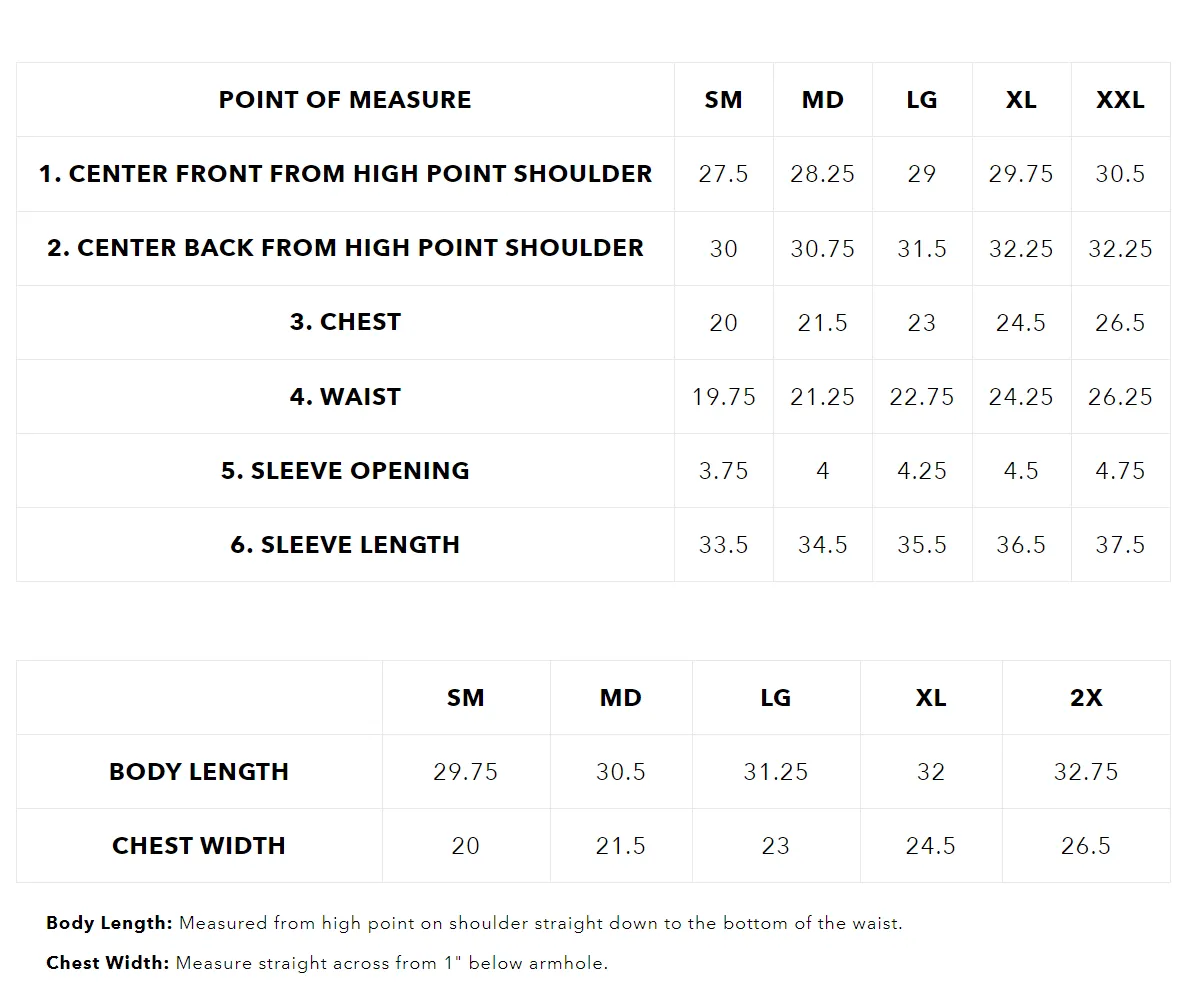
Task: Click the Center Back From High Point Shoulder label
Action: (345, 248)
